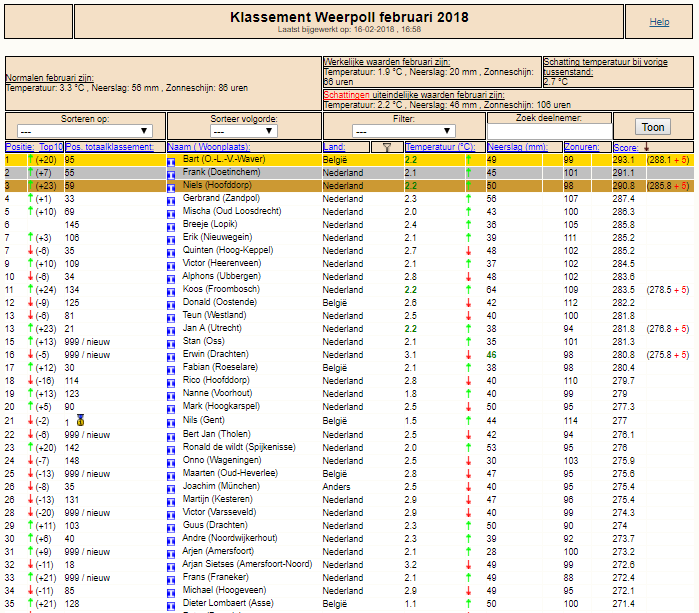
Task: Sort by the Neerslag (mm) column header
Action: point(517,147)
